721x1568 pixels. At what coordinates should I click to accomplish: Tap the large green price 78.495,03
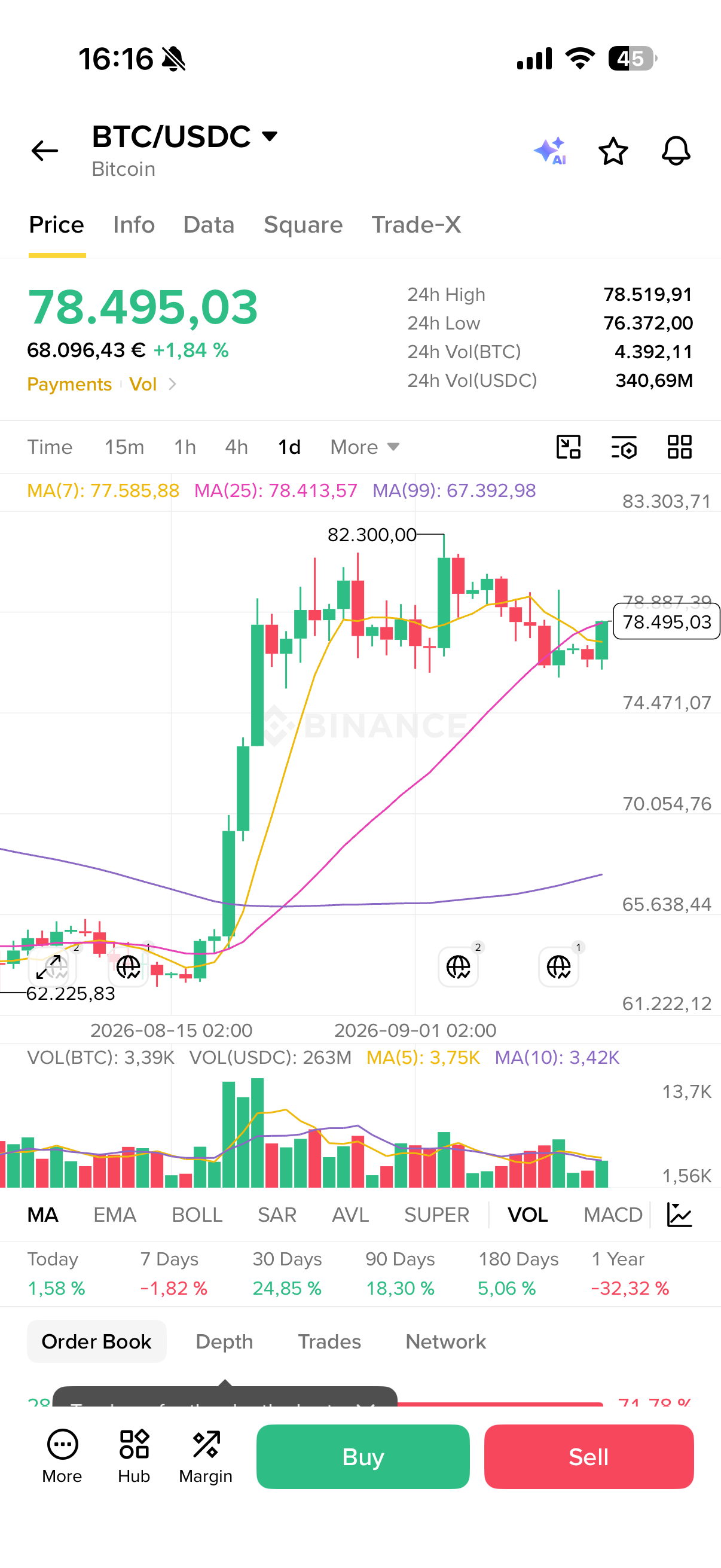[143, 307]
